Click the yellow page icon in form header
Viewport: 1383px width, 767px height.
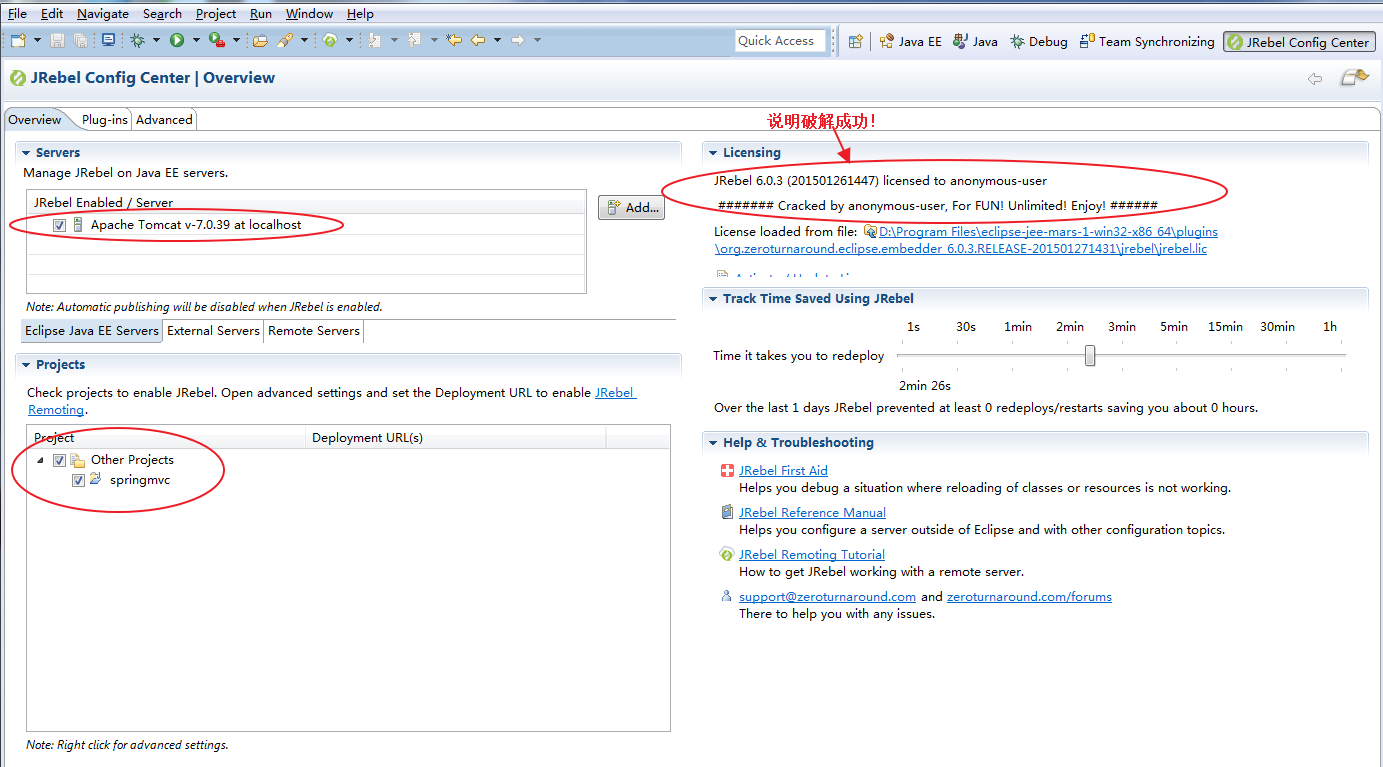tap(1354, 77)
